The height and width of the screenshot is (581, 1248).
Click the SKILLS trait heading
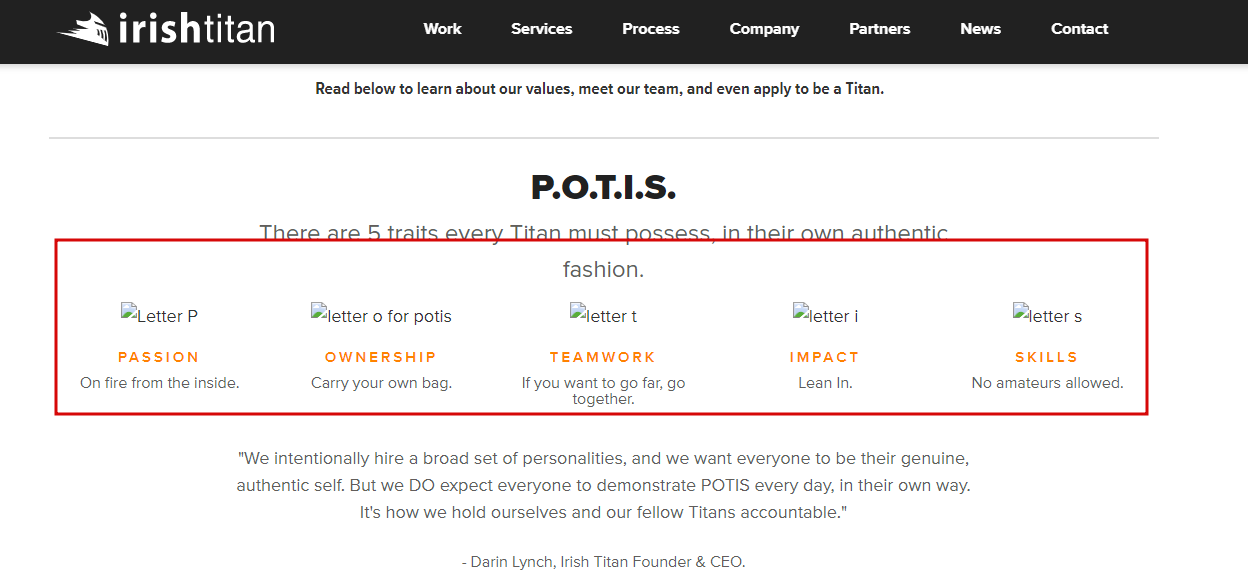click(x=1047, y=357)
